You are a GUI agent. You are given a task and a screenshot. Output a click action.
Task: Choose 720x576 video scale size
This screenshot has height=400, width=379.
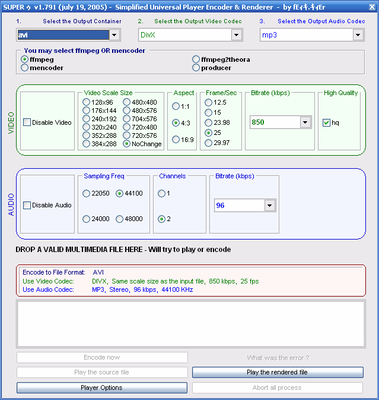[127, 135]
